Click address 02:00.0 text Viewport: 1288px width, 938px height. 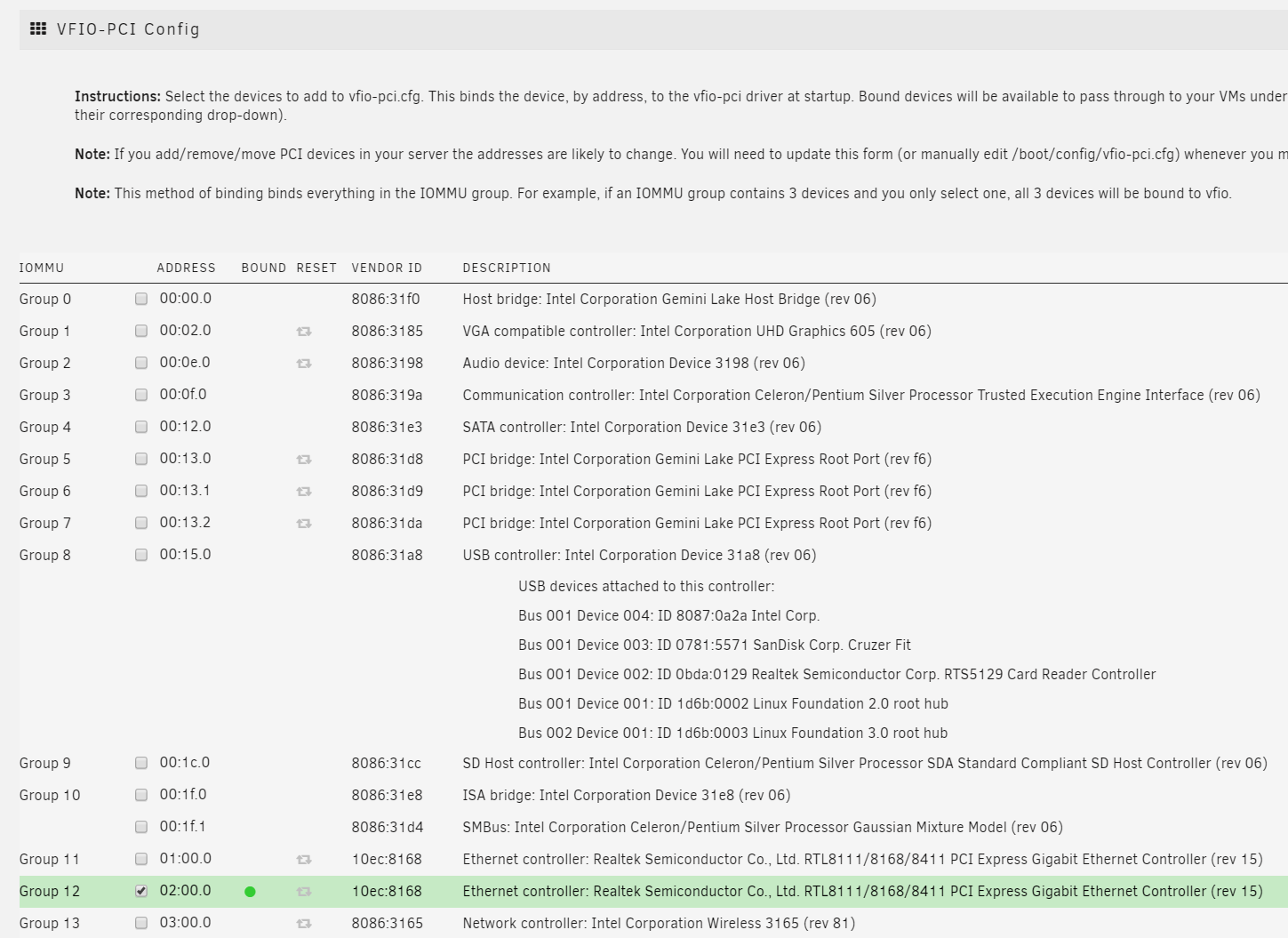[186, 891]
